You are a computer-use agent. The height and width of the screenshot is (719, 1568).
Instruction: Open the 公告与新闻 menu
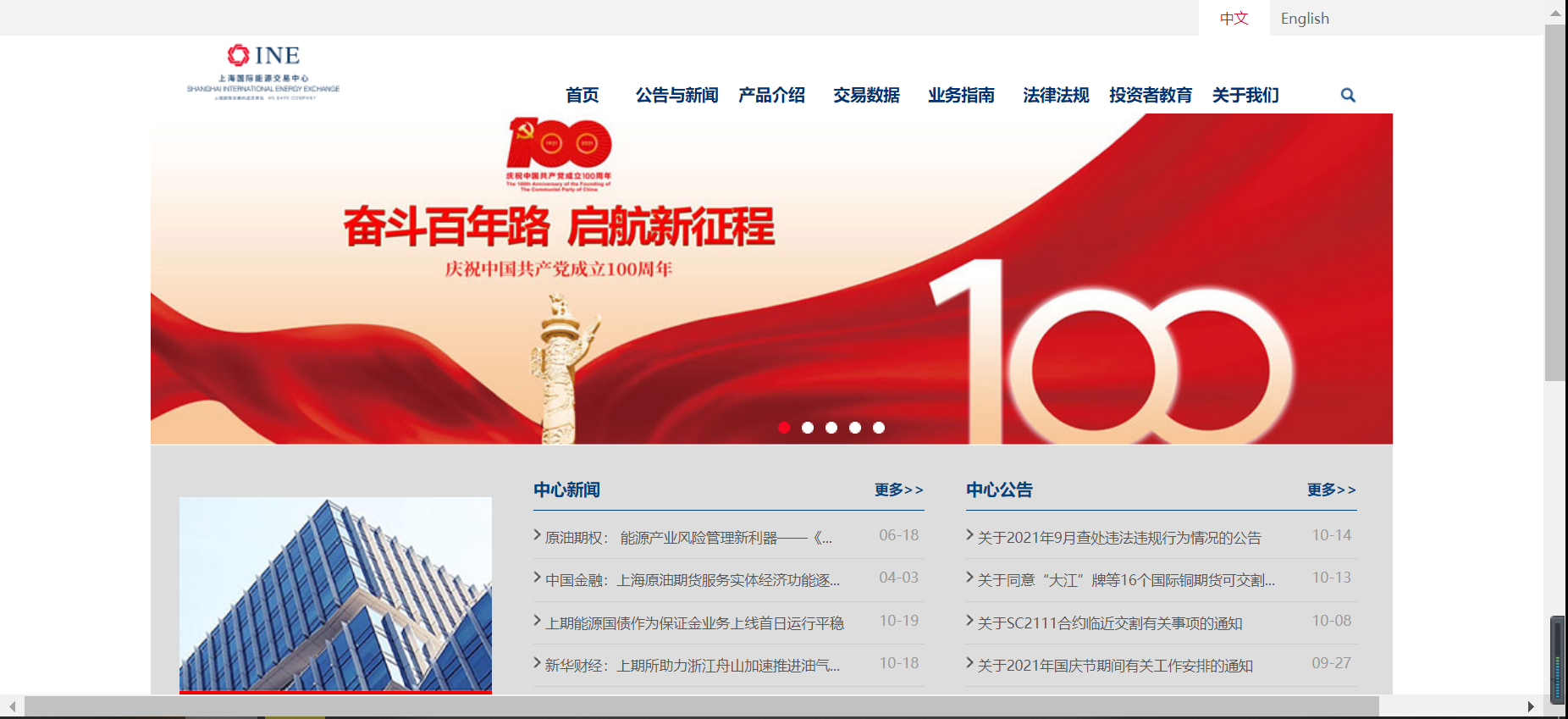tap(676, 95)
